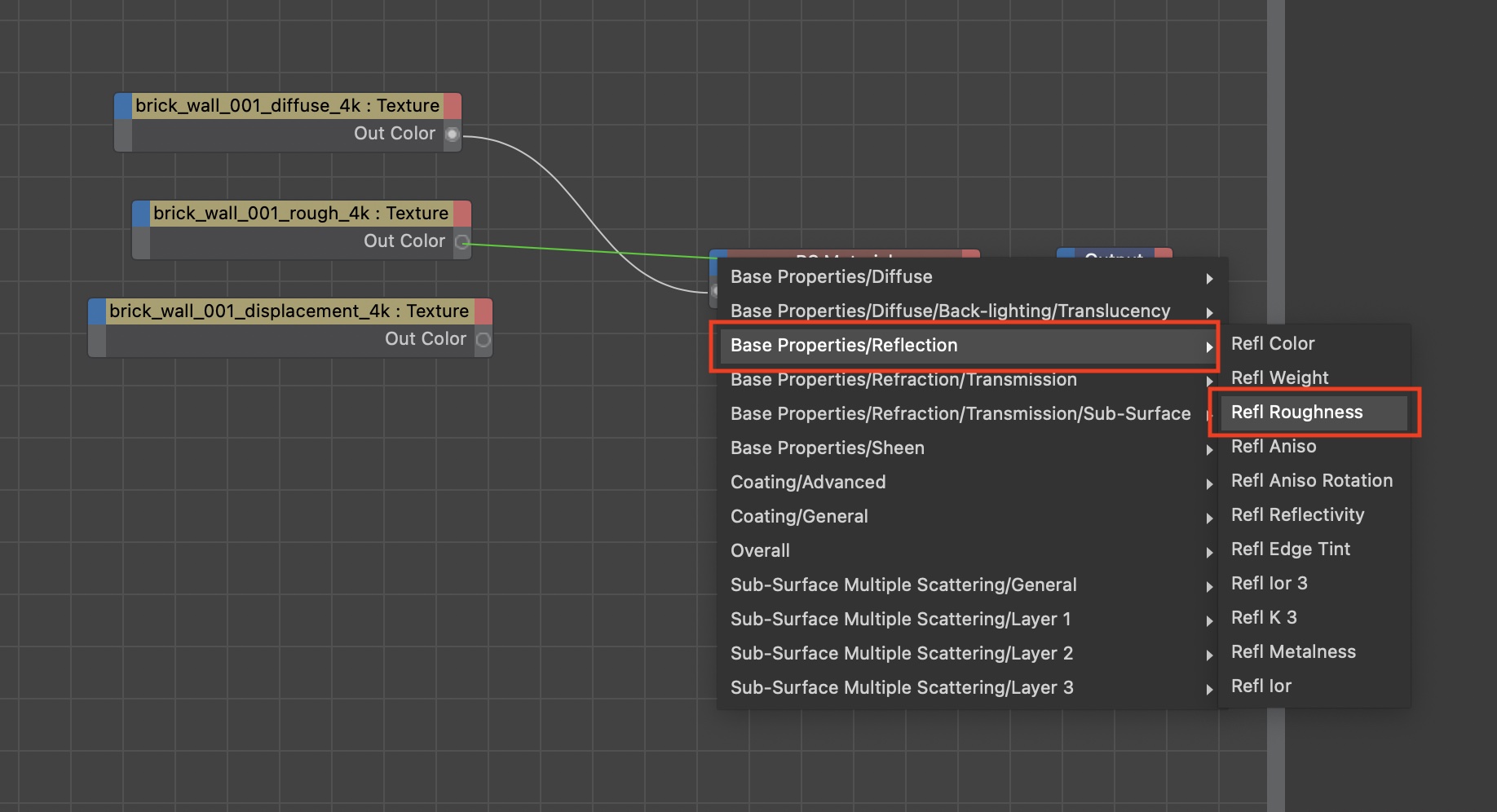The height and width of the screenshot is (812, 1497).
Task: Select Refl Metalness option
Action: (x=1293, y=652)
